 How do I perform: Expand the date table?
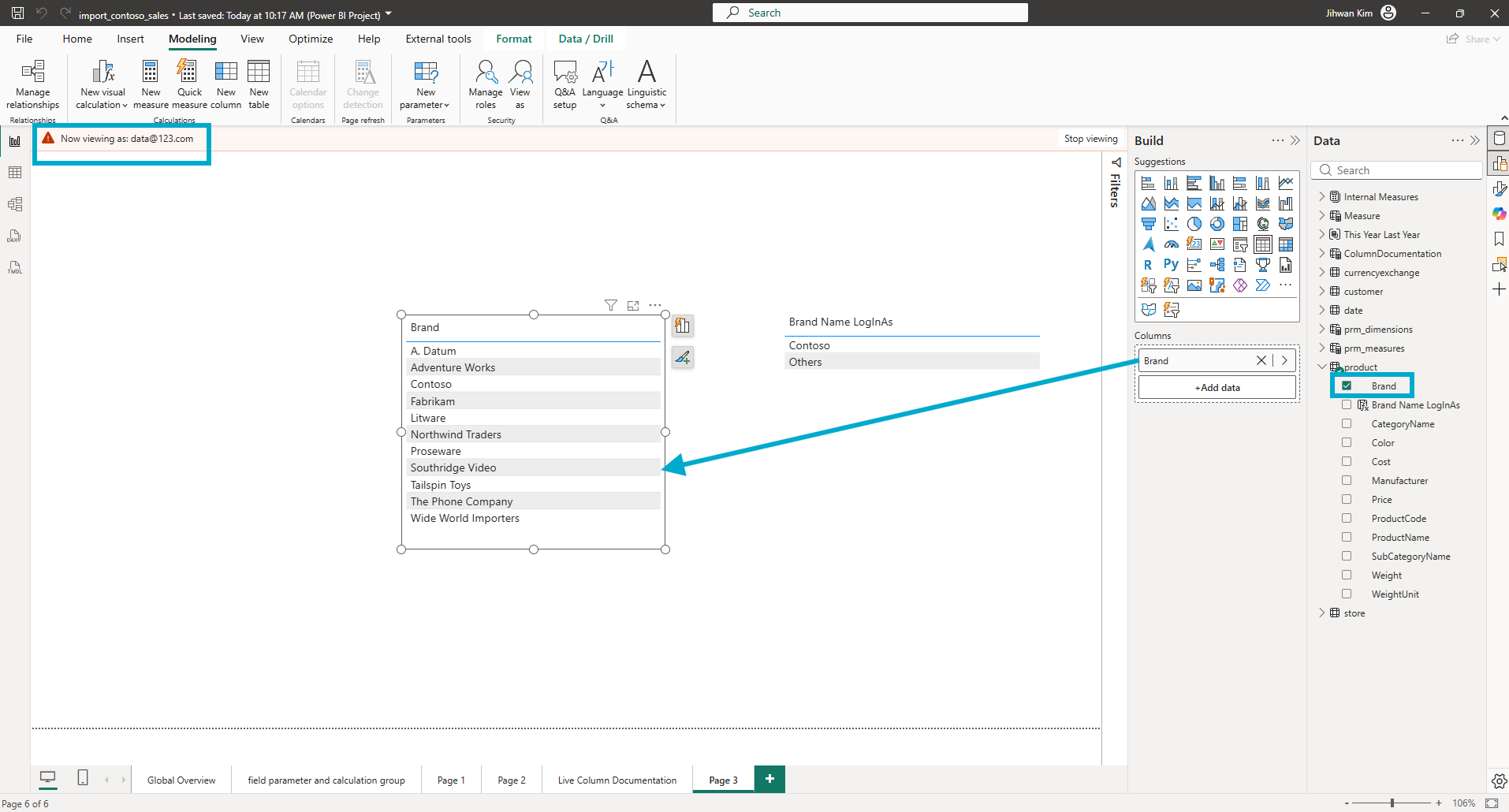point(1322,310)
